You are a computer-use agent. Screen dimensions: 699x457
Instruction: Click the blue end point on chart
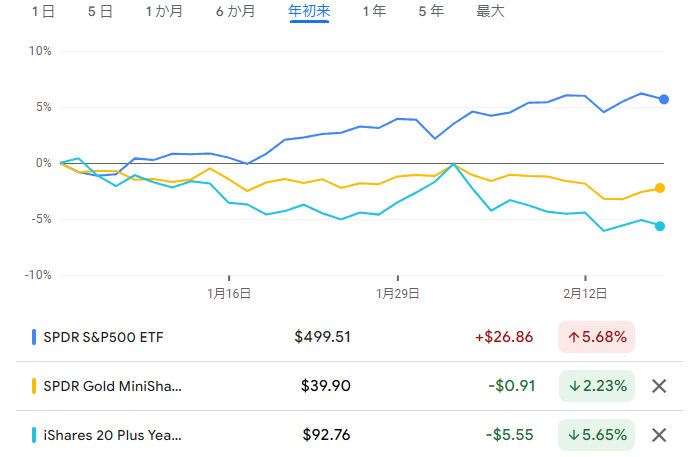[664, 99]
